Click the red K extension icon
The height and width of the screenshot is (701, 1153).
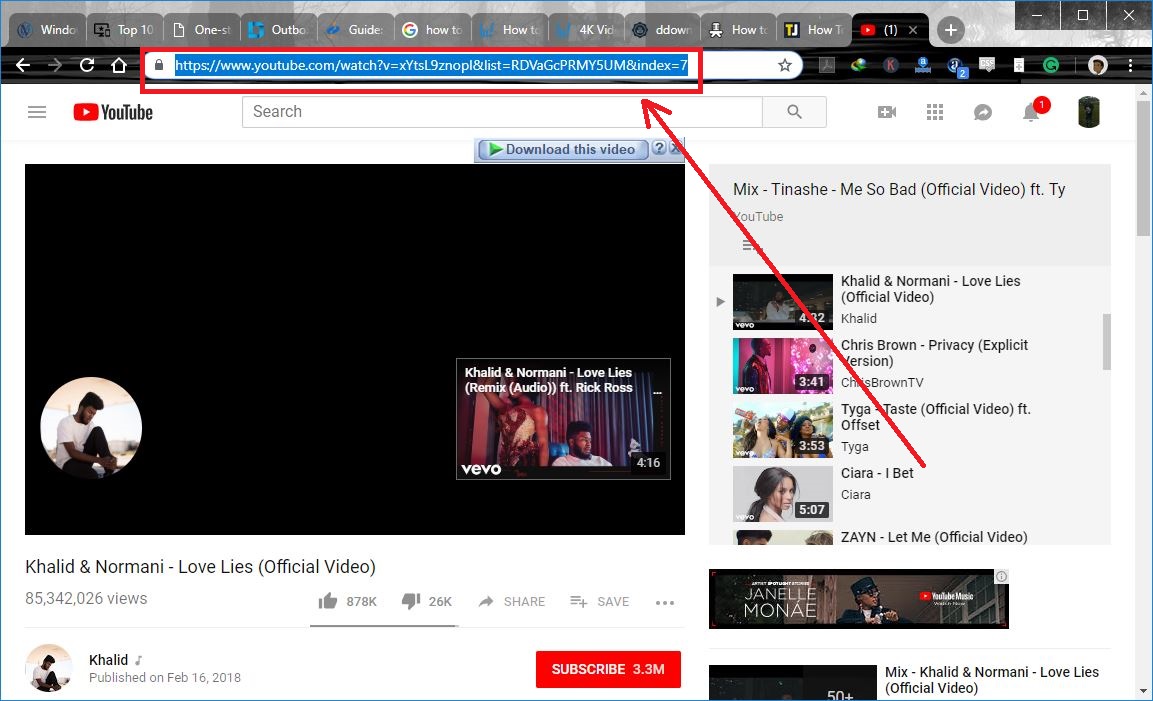pyautogui.click(x=890, y=65)
